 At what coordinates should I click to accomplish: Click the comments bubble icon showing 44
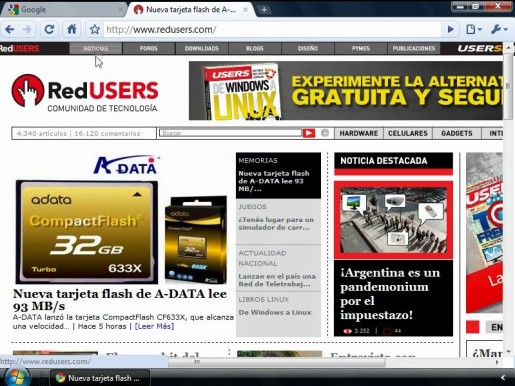(x=387, y=331)
